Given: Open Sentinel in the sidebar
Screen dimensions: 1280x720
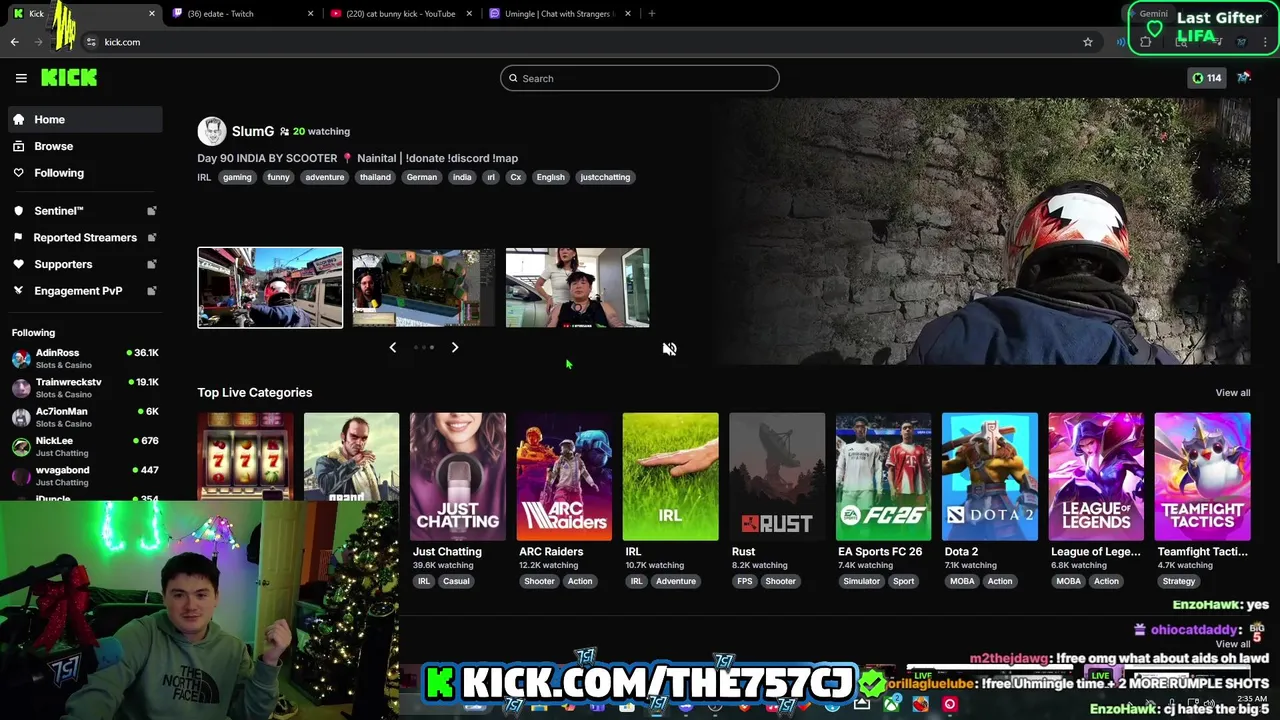Looking at the screenshot, I should point(84,211).
